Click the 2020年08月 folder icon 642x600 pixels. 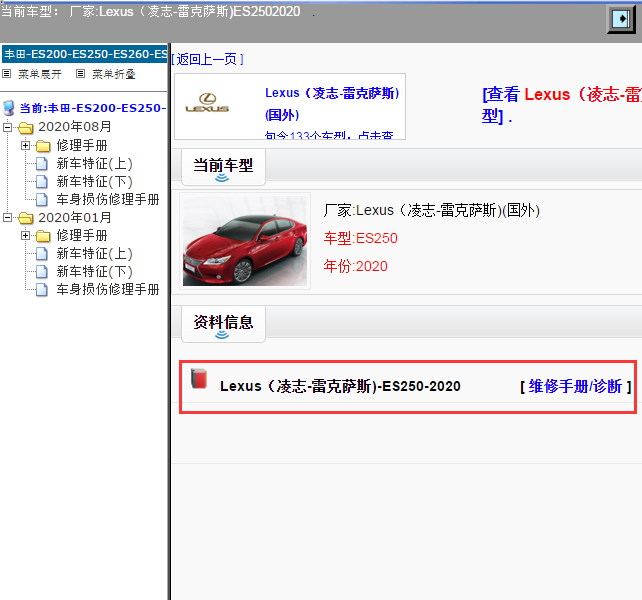click(x=25, y=128)
